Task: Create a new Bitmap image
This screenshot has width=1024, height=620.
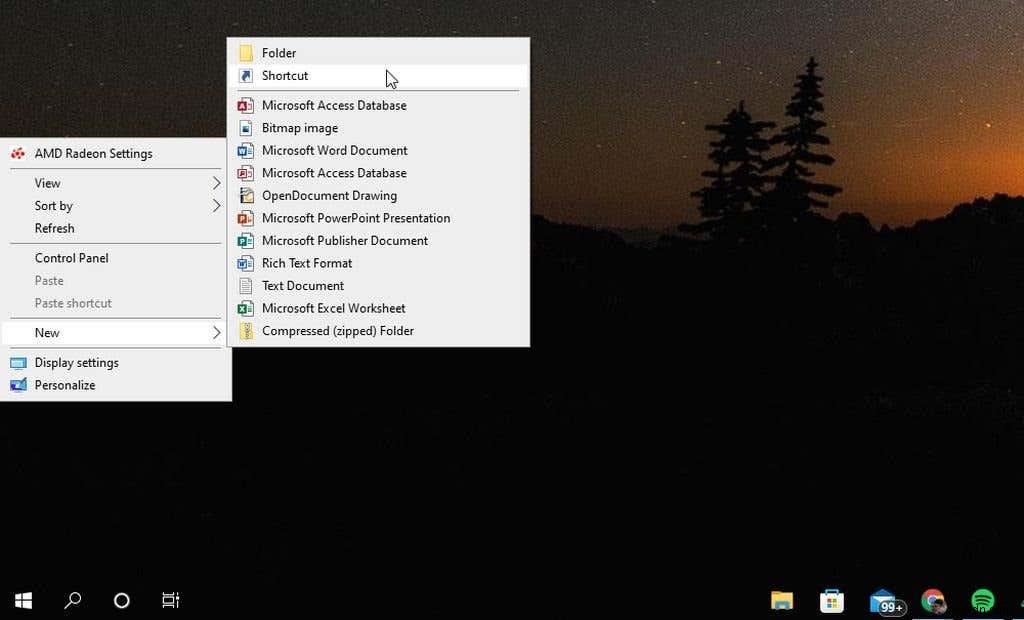Action: click(x=299, y=128)
